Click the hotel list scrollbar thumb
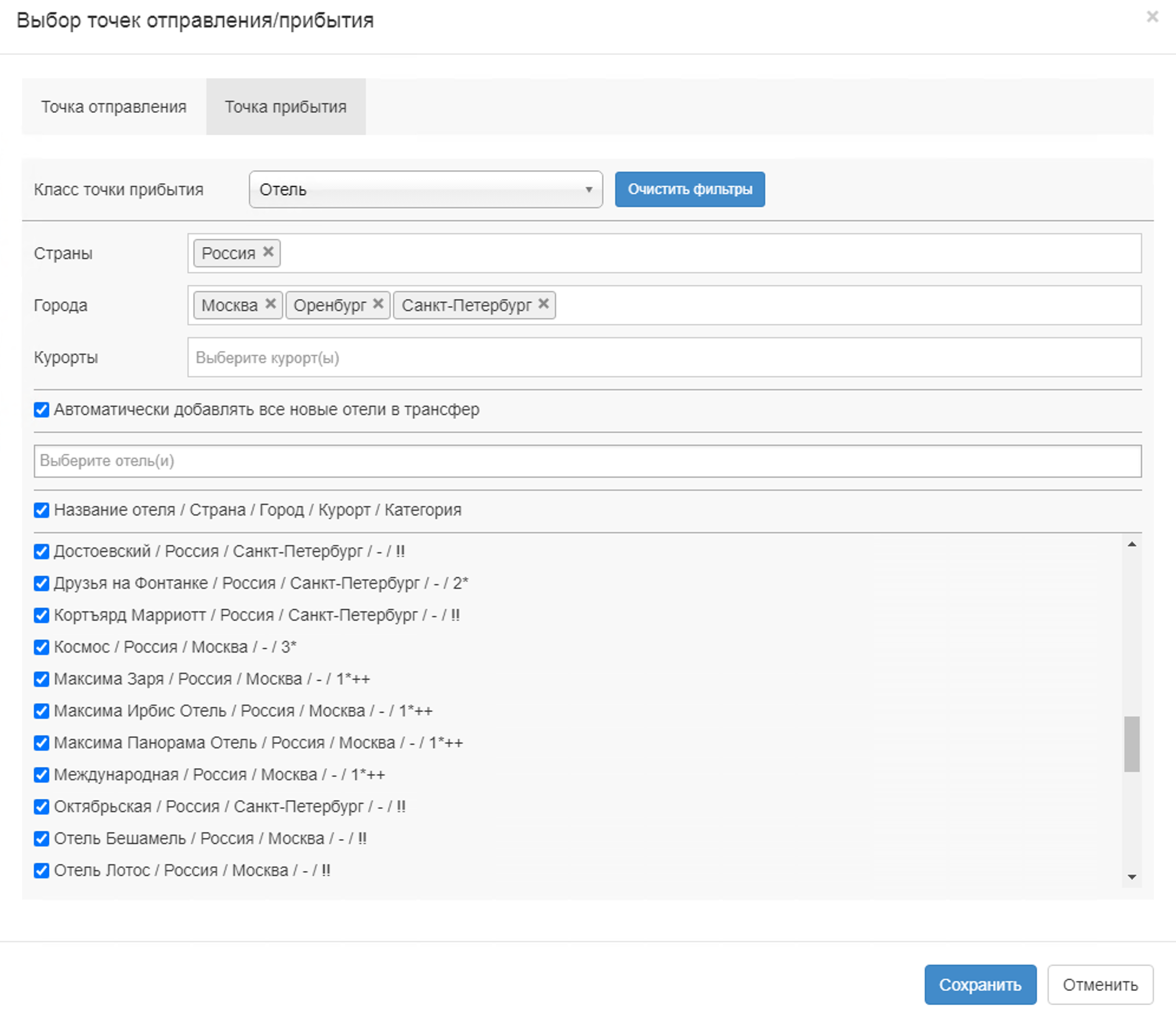 [1131, 744]
